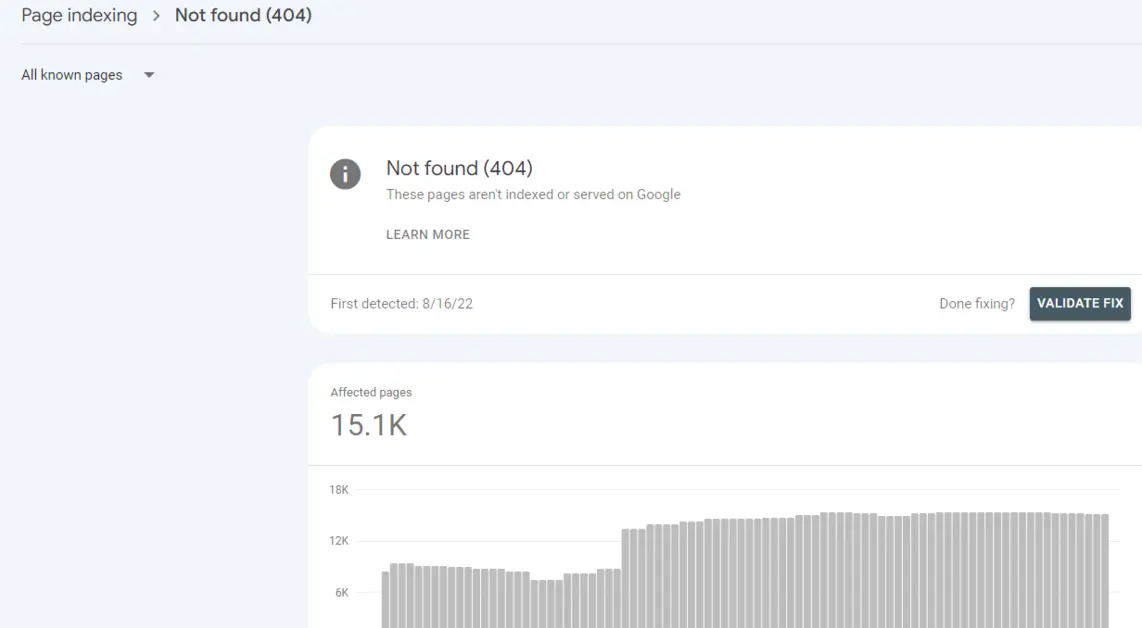Viewport: 1142px width, 628px height.
Task: Select the leftmost bar in the chart
Action: coord(385,600)
